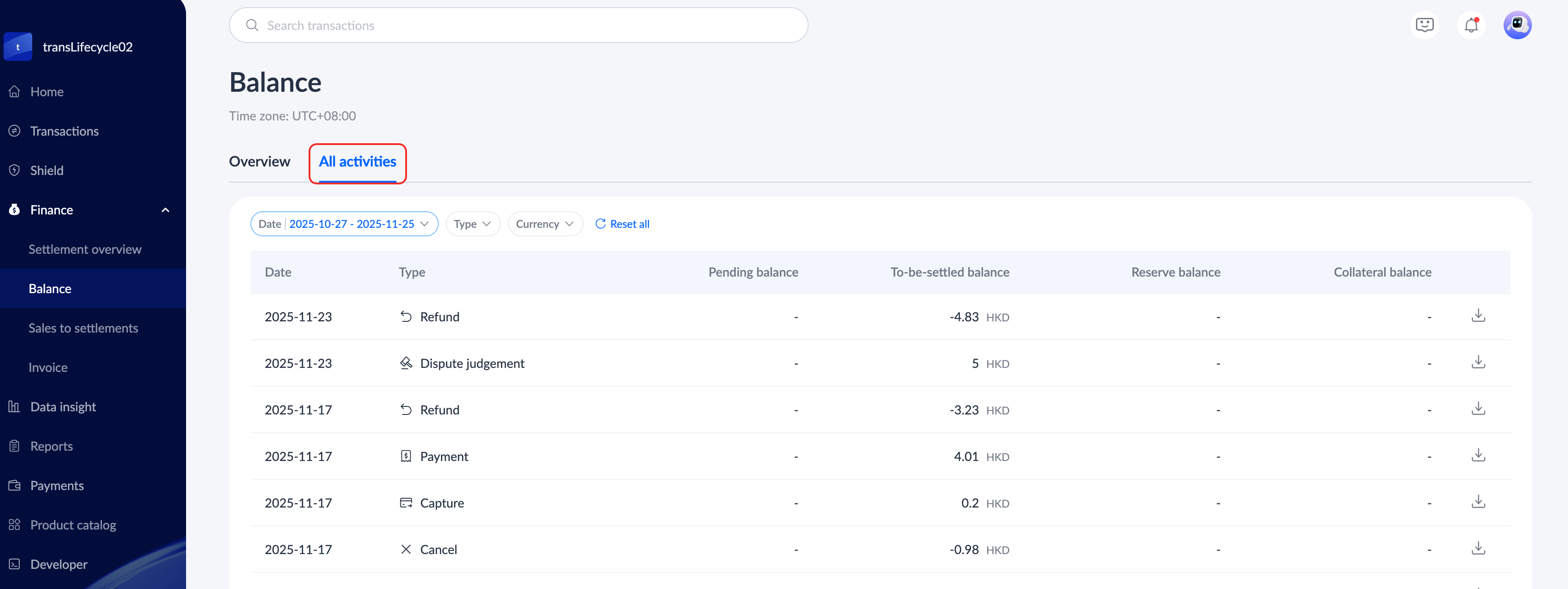Open the Currency filter dropdown
This screenshot has width=1568, height=589.
point(545,223)
